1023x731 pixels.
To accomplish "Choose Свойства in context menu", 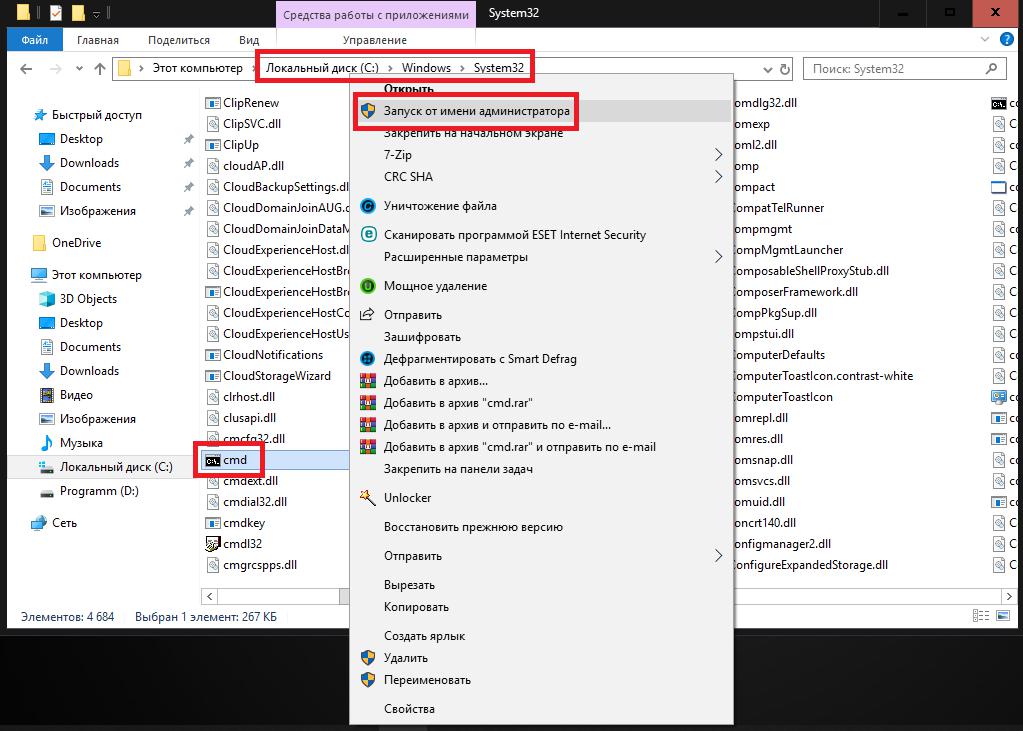I will pos(542,709).
